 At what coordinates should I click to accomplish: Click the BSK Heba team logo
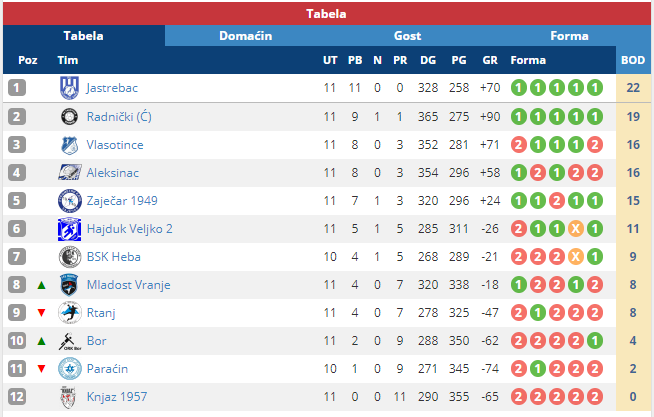(x=68, y=257)
